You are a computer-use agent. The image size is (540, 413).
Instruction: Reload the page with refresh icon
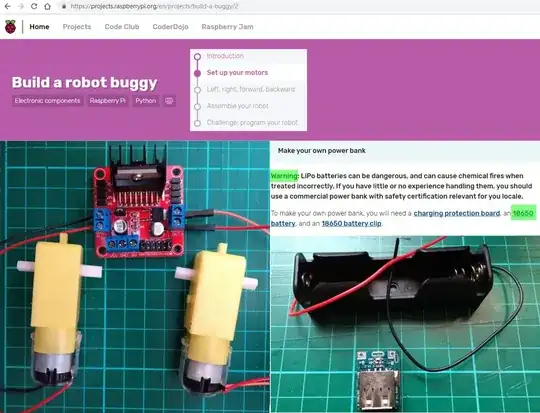[x=34, y=6]
